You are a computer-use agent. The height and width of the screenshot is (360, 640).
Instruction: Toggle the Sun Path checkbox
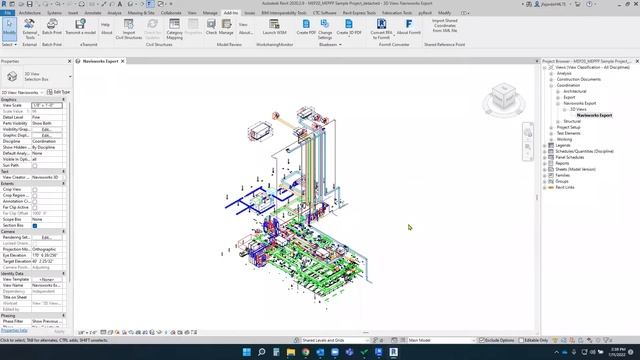35,166
